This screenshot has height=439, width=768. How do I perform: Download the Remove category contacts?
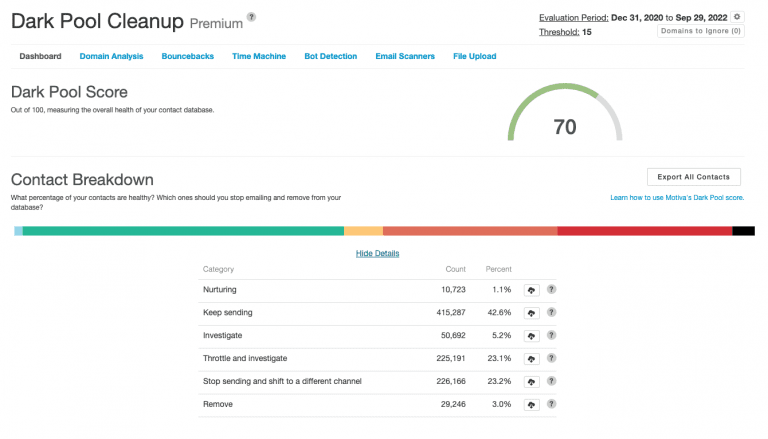[x=531, y=404]
